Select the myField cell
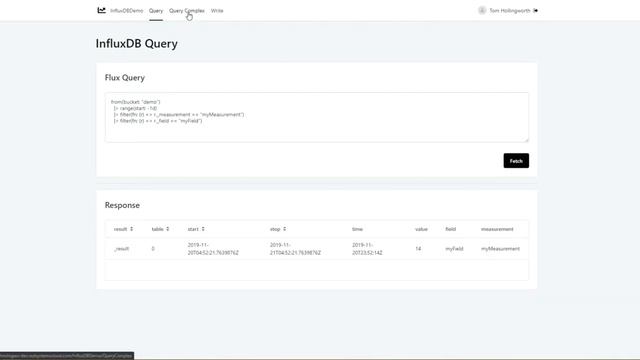The height and width of the screenshot is (360, 640). (x=454, y=249)
